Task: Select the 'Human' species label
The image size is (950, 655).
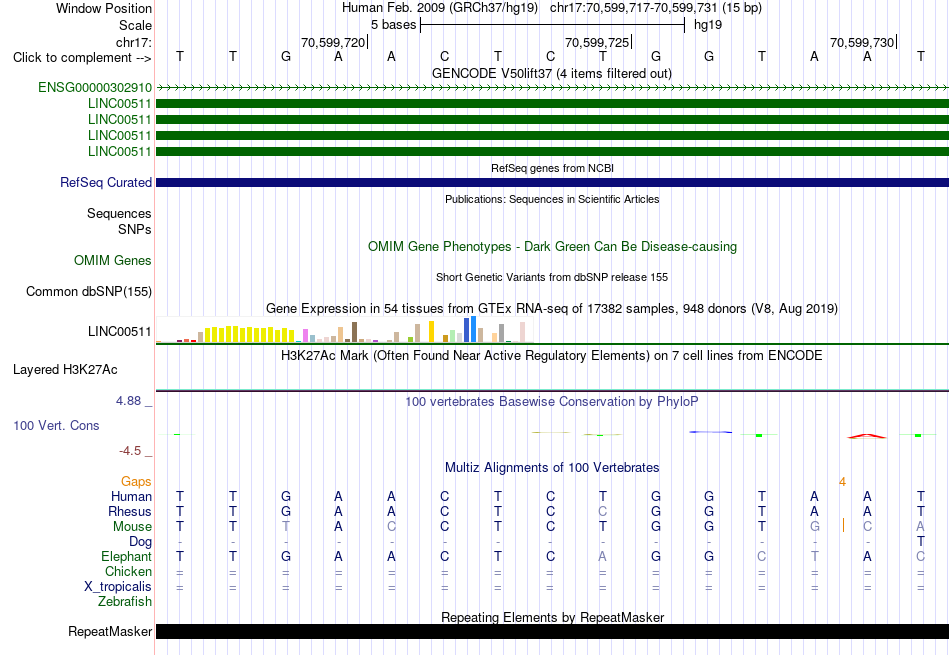Action: [x=131, y=496]
